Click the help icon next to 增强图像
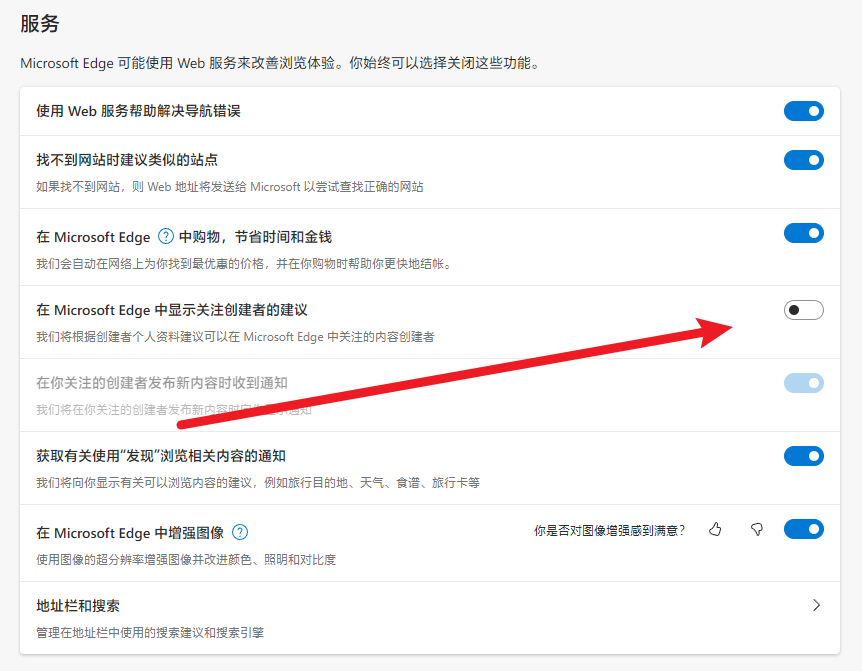The width and height of the screenshot is (862, 671). coord(240,533)
